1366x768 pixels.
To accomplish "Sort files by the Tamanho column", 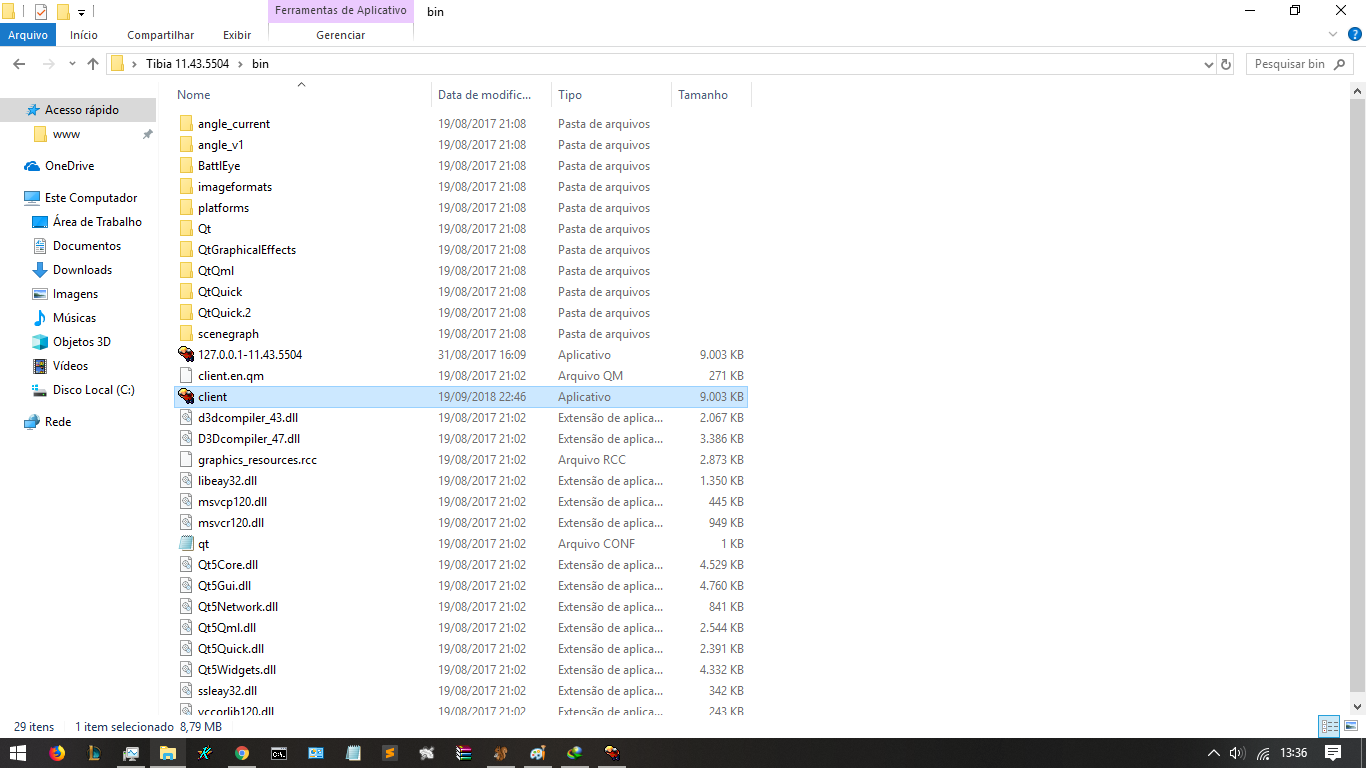I will [x=703, y=95].
